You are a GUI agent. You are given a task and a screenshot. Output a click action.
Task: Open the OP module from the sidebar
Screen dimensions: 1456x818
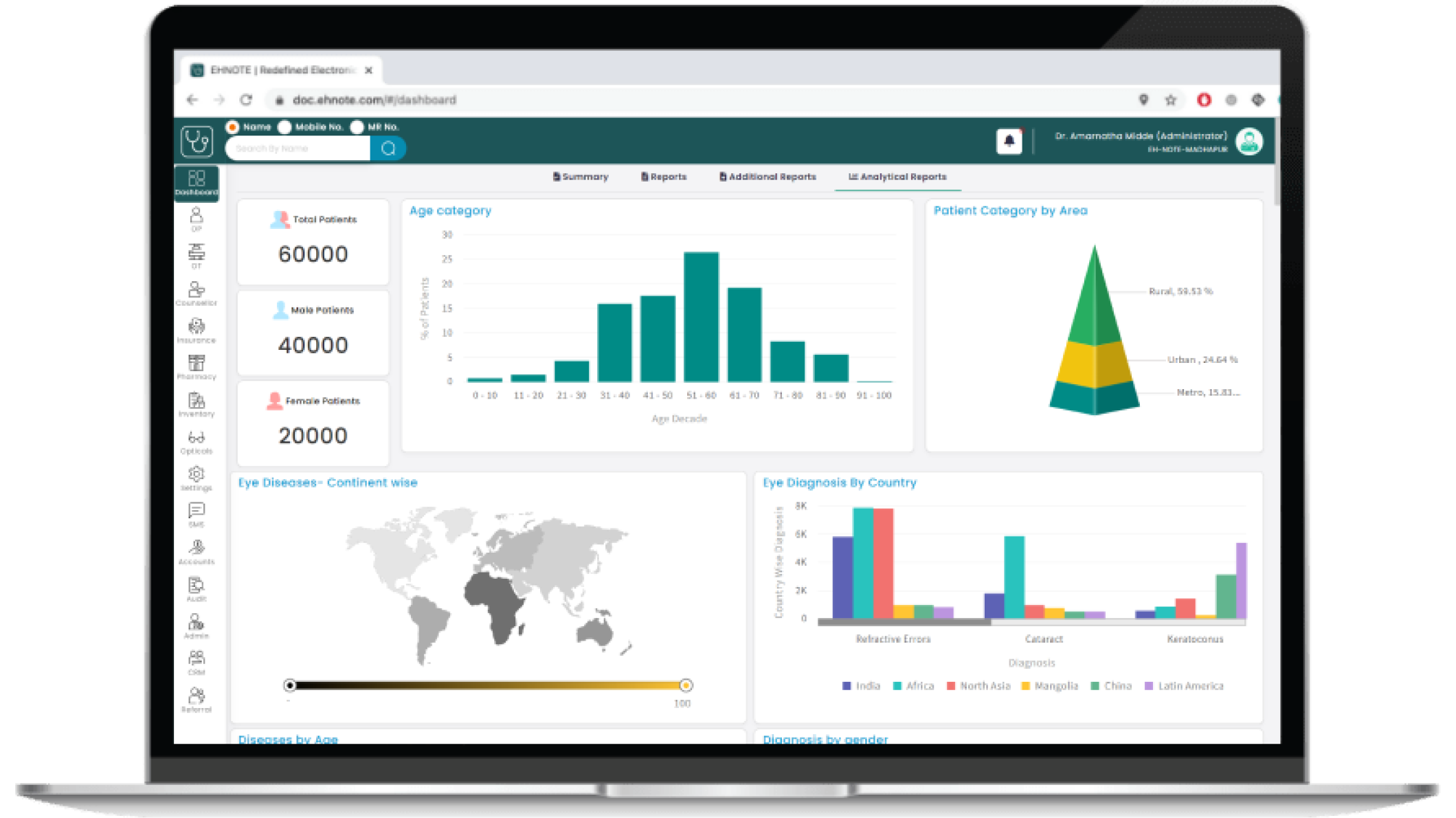click(197, 220)
